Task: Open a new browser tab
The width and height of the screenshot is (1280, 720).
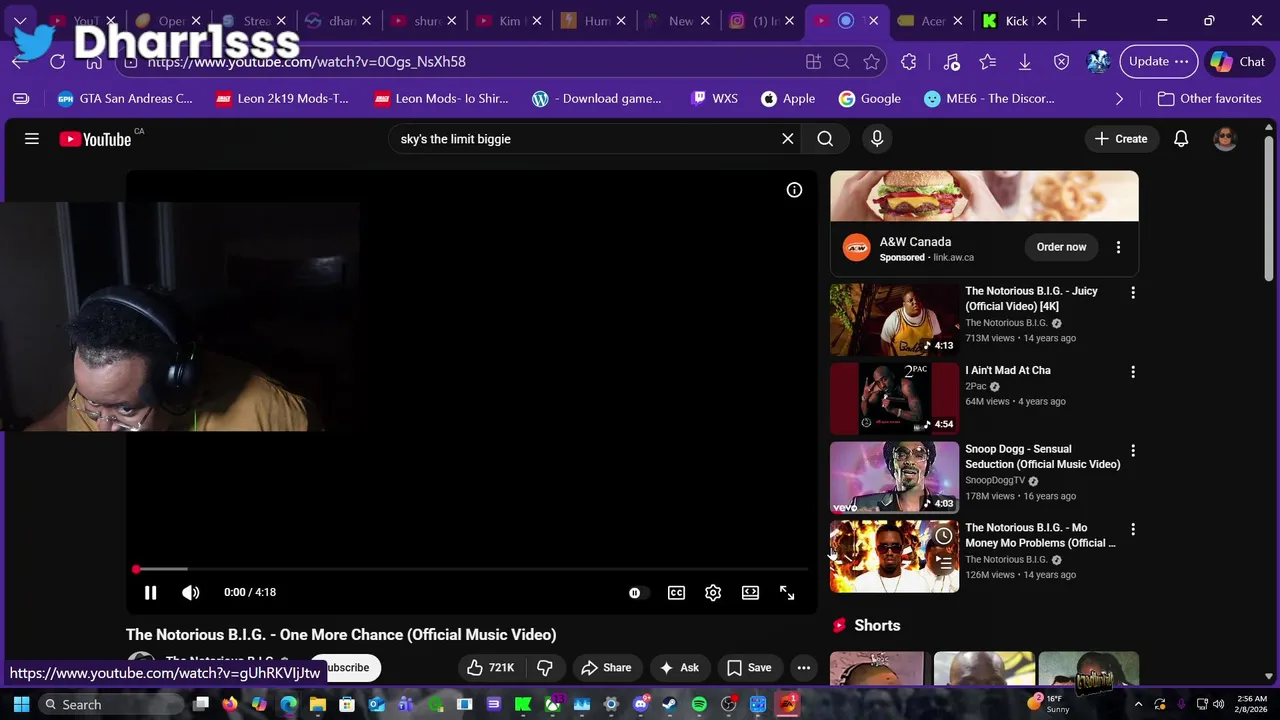Action: coord(1078,20)
